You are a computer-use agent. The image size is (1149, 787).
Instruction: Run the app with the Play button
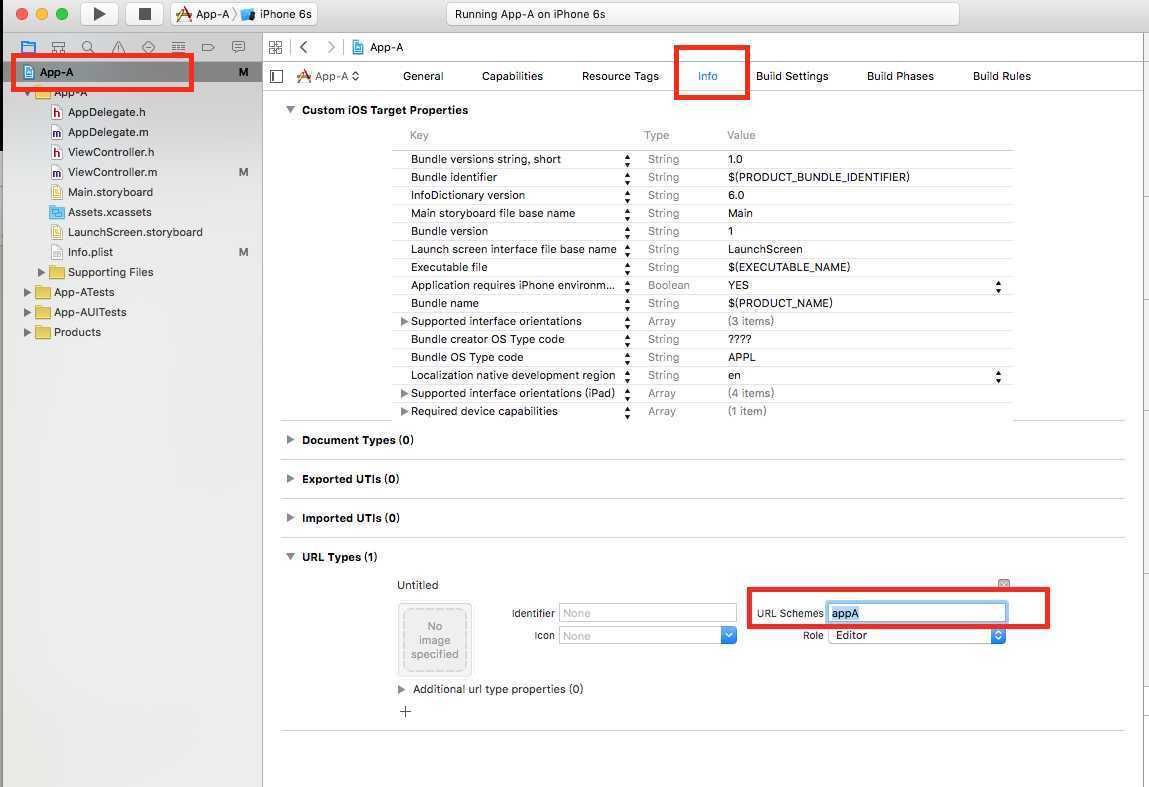pyautogui.click(x=100, y=14)
